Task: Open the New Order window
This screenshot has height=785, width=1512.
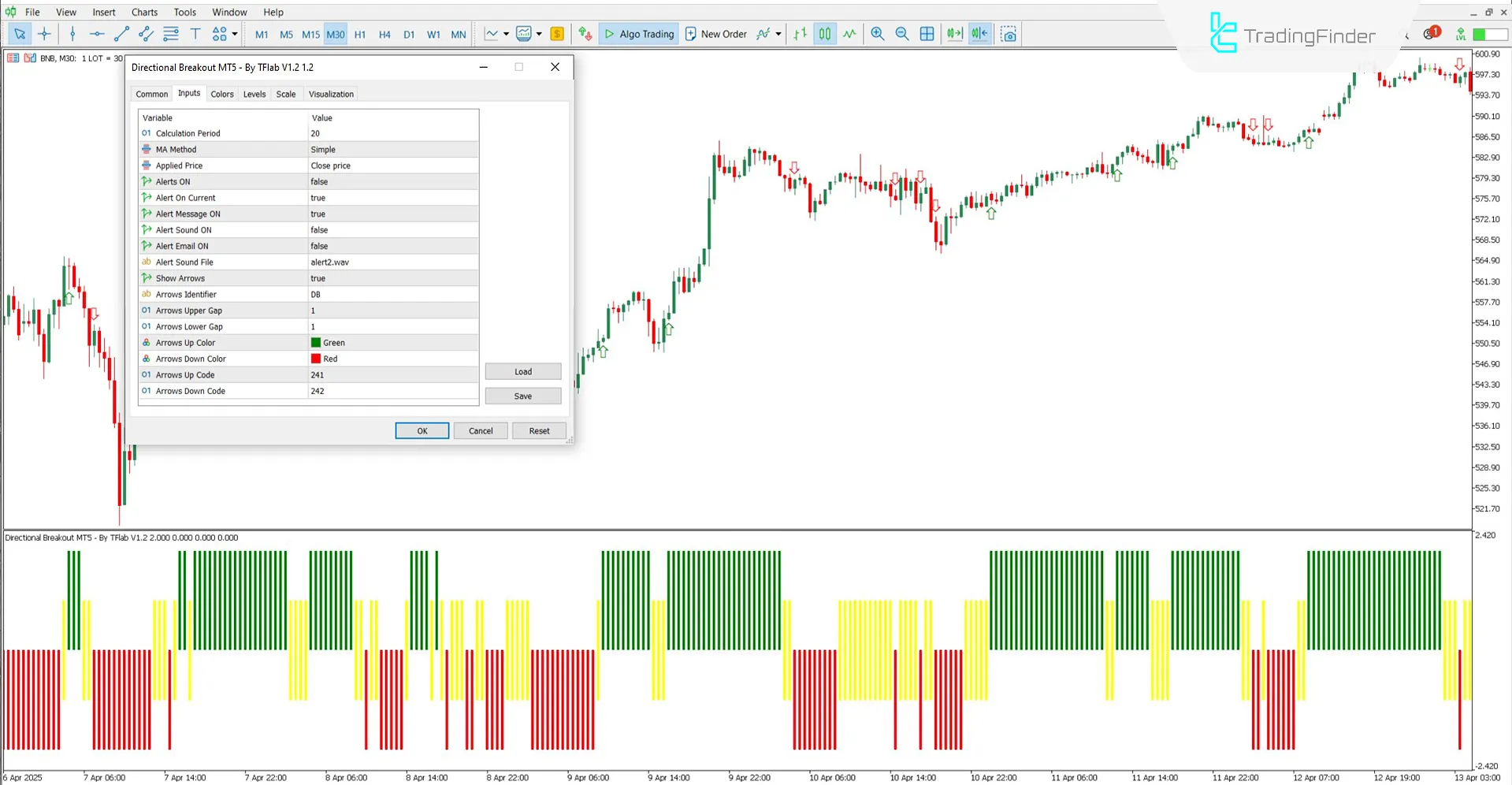Action: (x=715, y=34)
